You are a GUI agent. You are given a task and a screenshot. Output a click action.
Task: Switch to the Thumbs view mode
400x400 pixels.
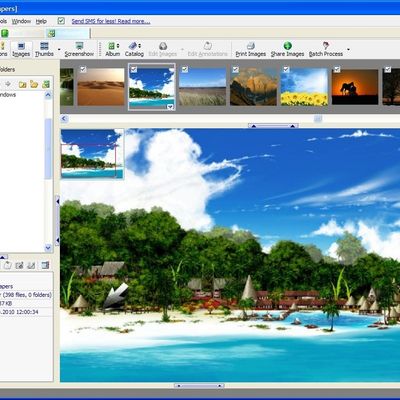(x=44, y=49)
